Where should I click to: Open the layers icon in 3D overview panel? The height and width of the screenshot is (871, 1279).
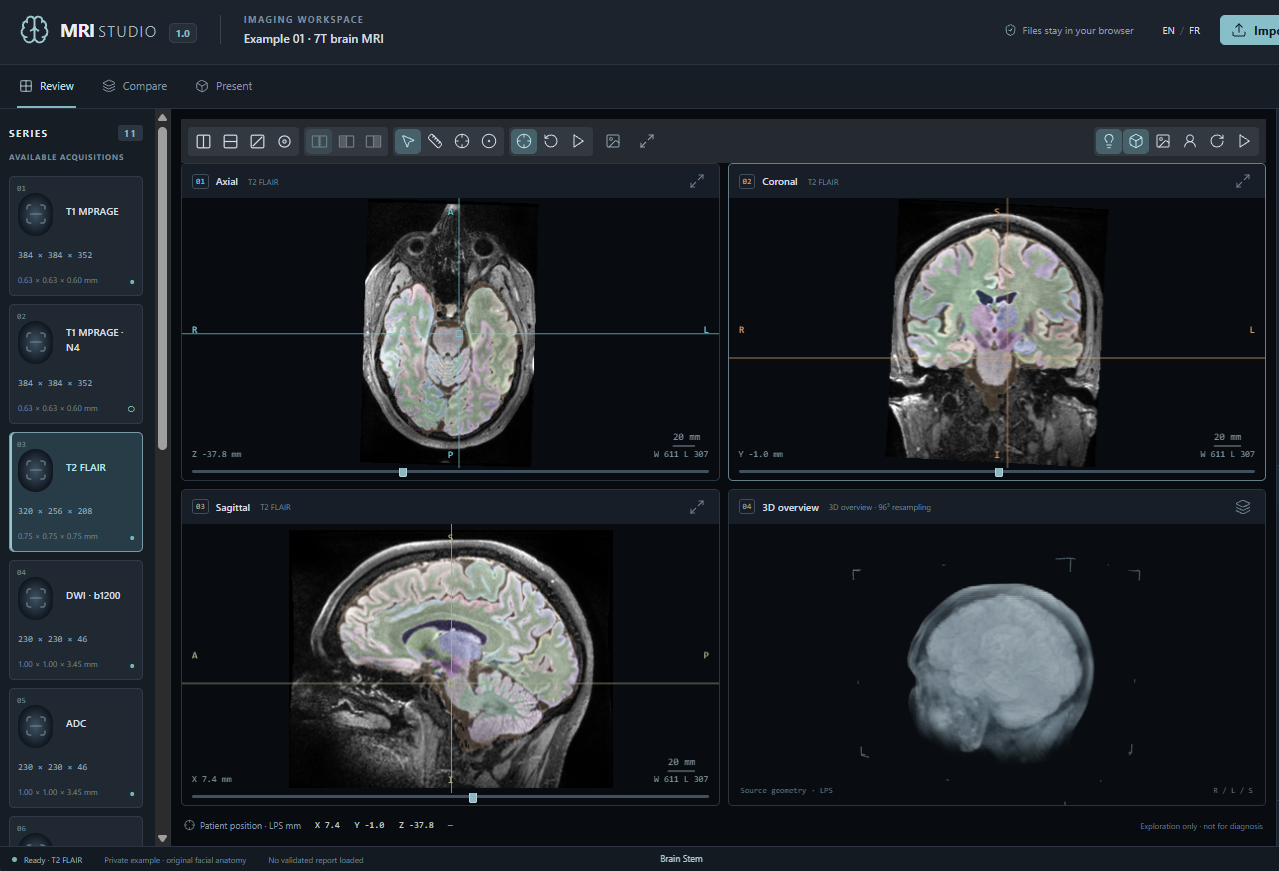(x=1243, y=507)
